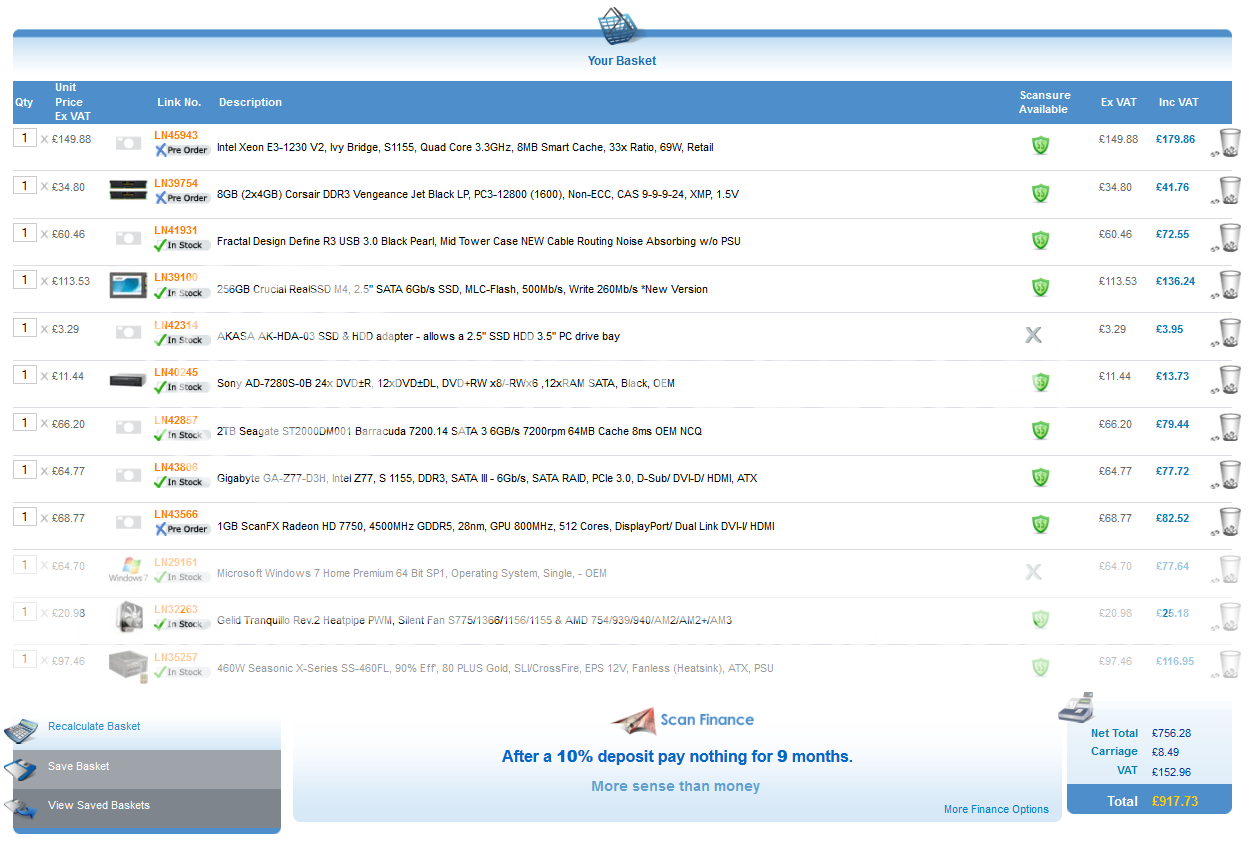1251x842 pixels.
Task: Click the quantity field for Intel Xeon E3-1230
Action: tap(25, 138)
